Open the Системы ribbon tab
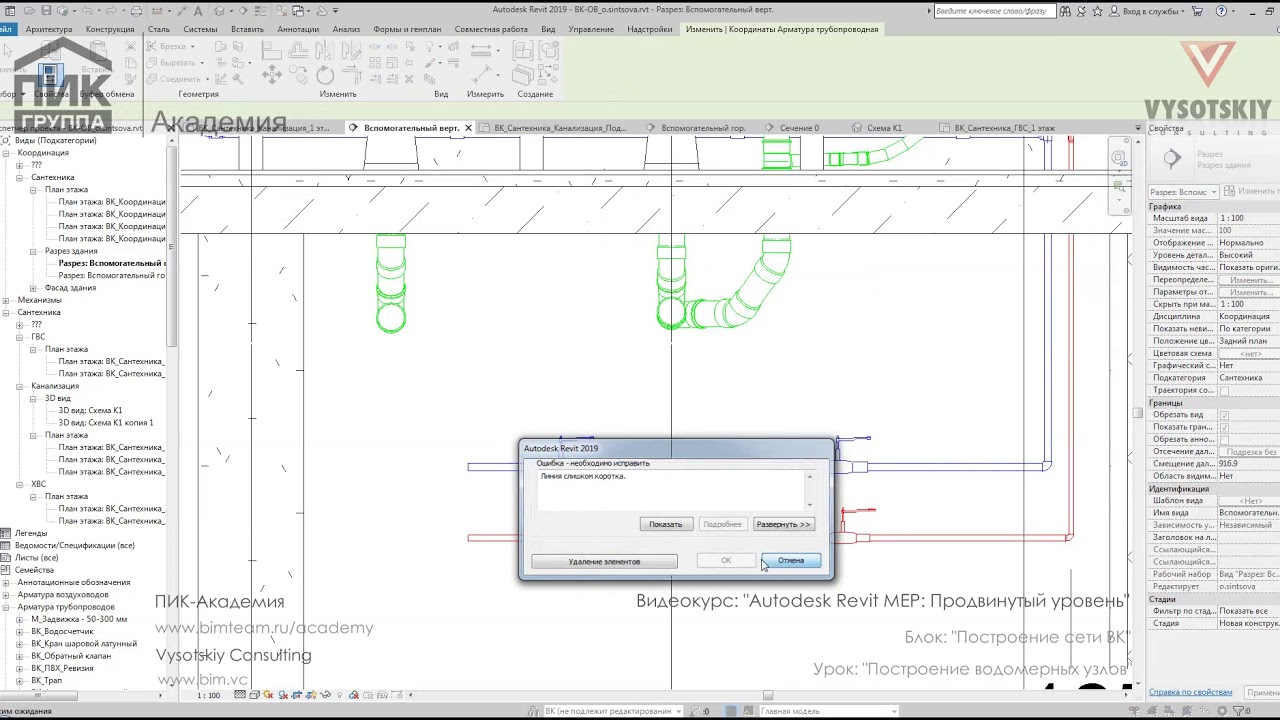This screenshot has height=720, width=1280. coord(200,29)
